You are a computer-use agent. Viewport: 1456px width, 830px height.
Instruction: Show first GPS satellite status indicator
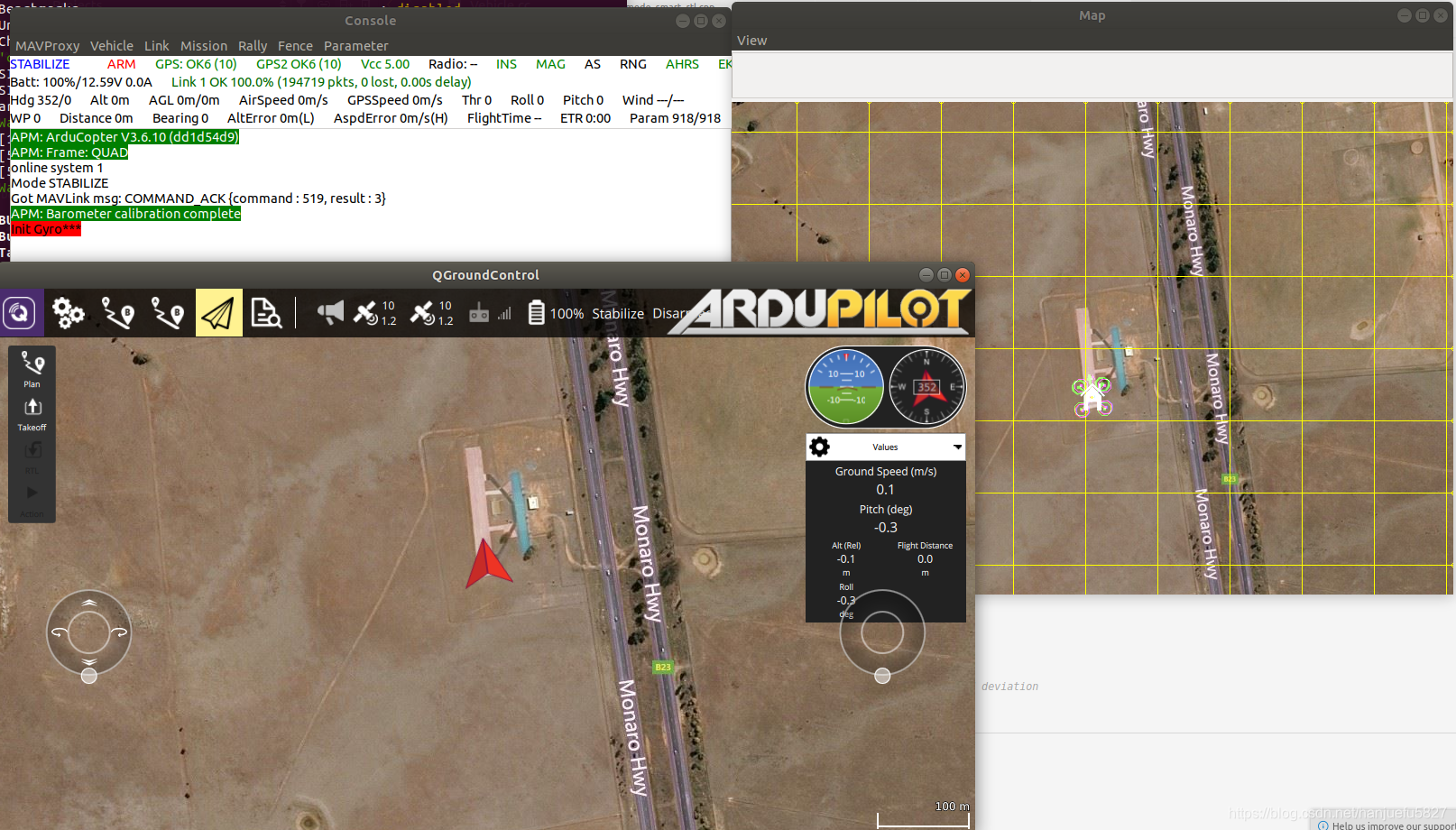pyautogui.click(x=374, y=313)
